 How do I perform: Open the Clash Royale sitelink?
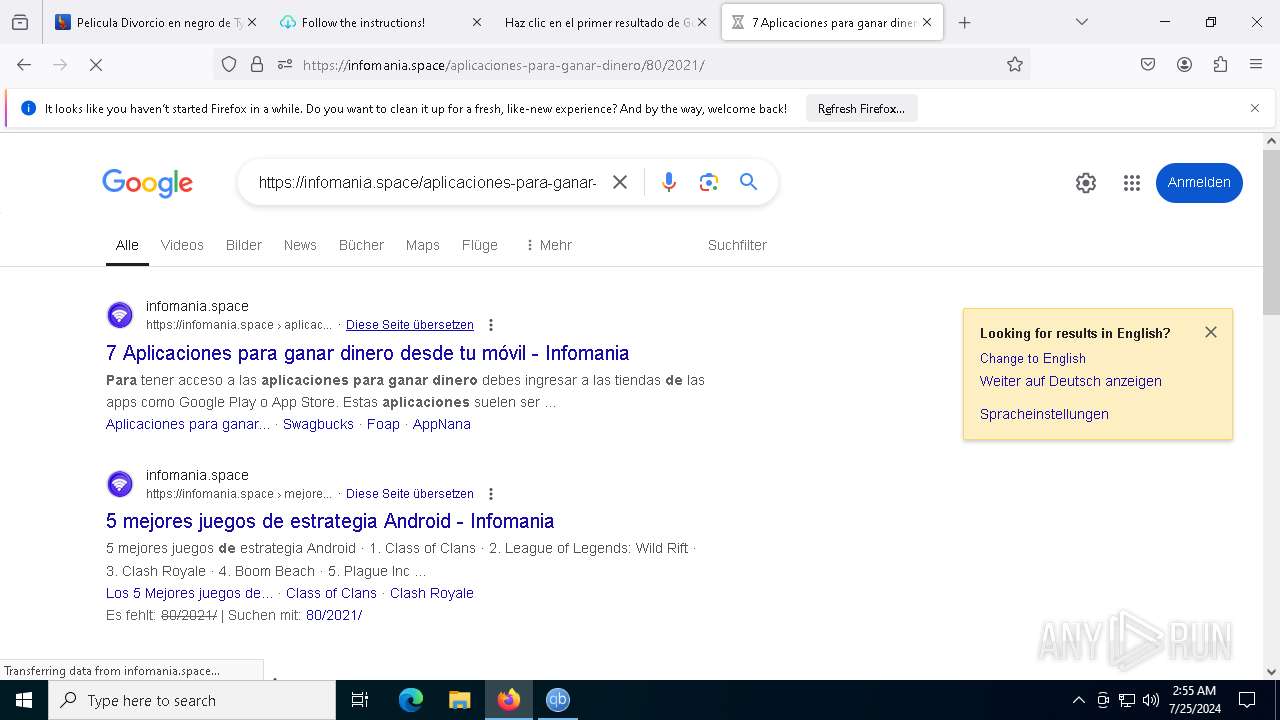click(x=432, y=593)
